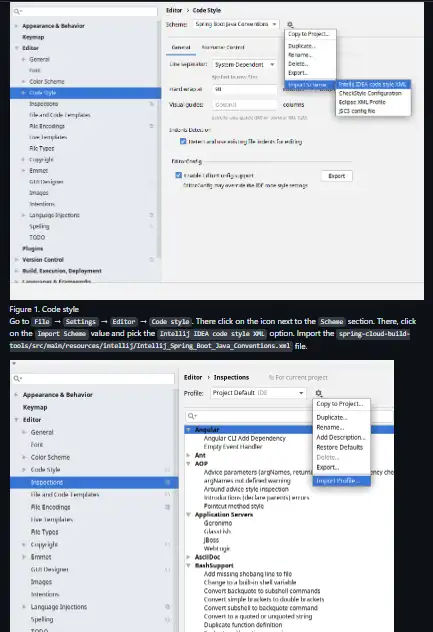The width and height of the screenshot is (433, 632).
Task: Select highlighted 'Code Style' row in first figure sidebar
Action: (x=85, y=93)
